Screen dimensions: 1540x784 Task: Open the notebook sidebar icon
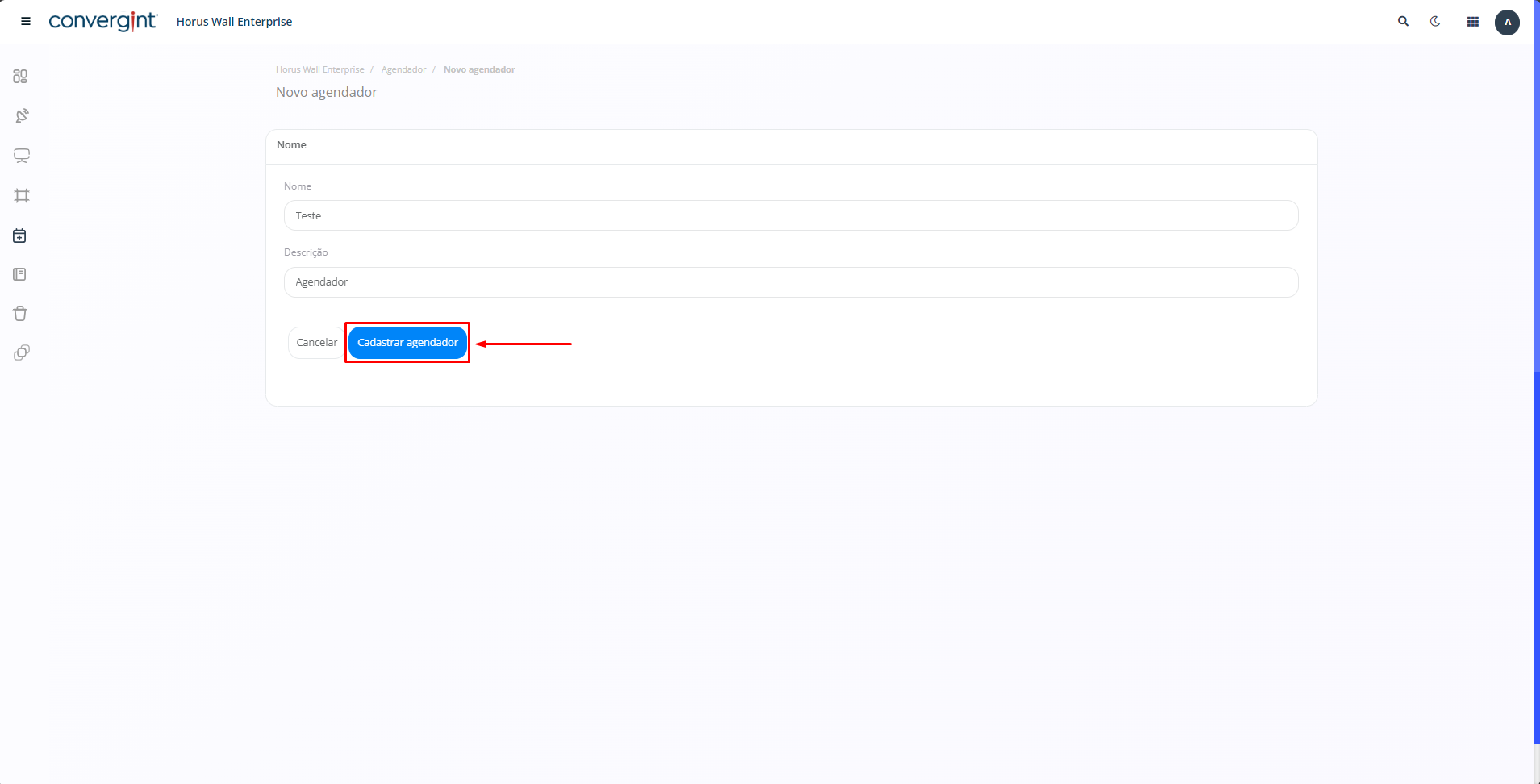click(20, 275)
